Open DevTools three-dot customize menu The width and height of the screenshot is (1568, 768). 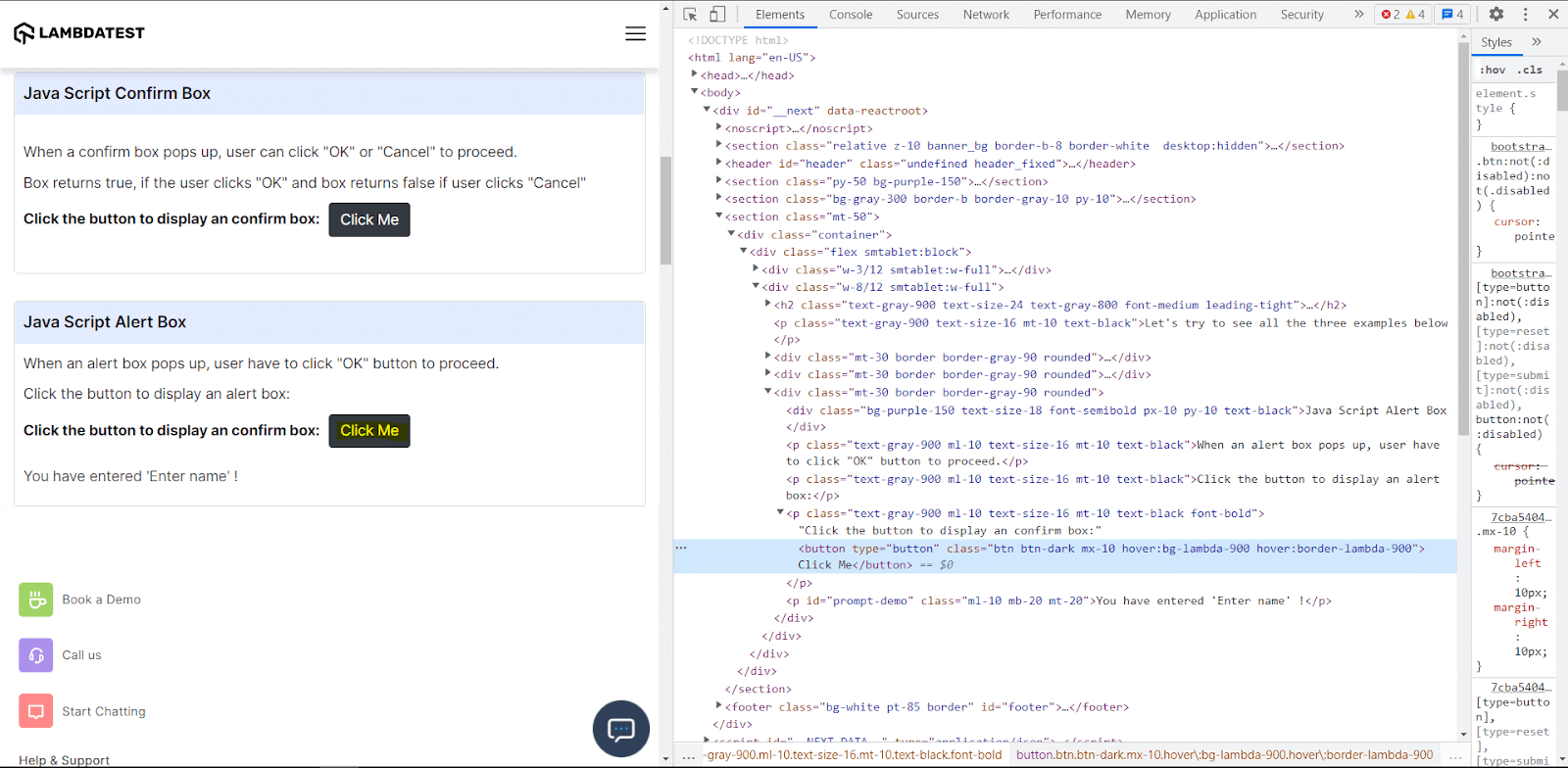coord(1525,15)
